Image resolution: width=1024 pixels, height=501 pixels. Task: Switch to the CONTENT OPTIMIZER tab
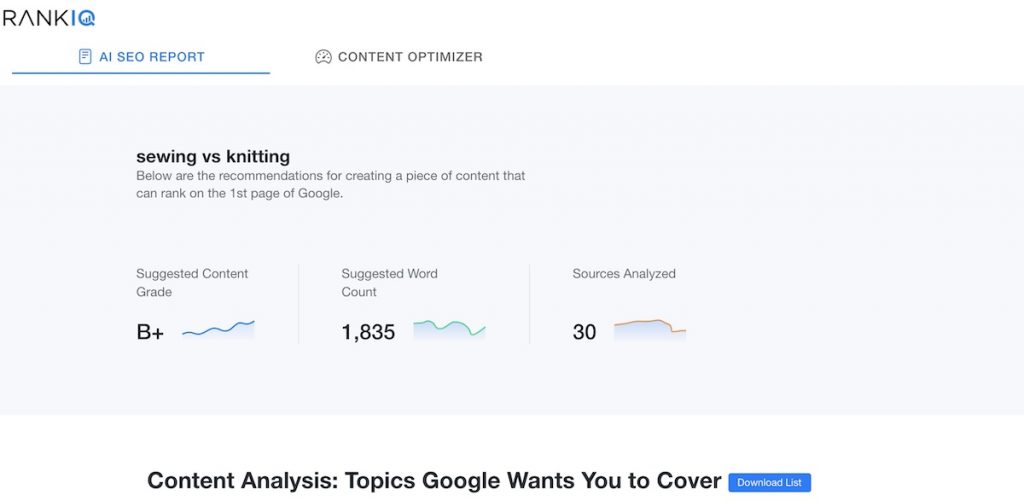tap(398, 57)
